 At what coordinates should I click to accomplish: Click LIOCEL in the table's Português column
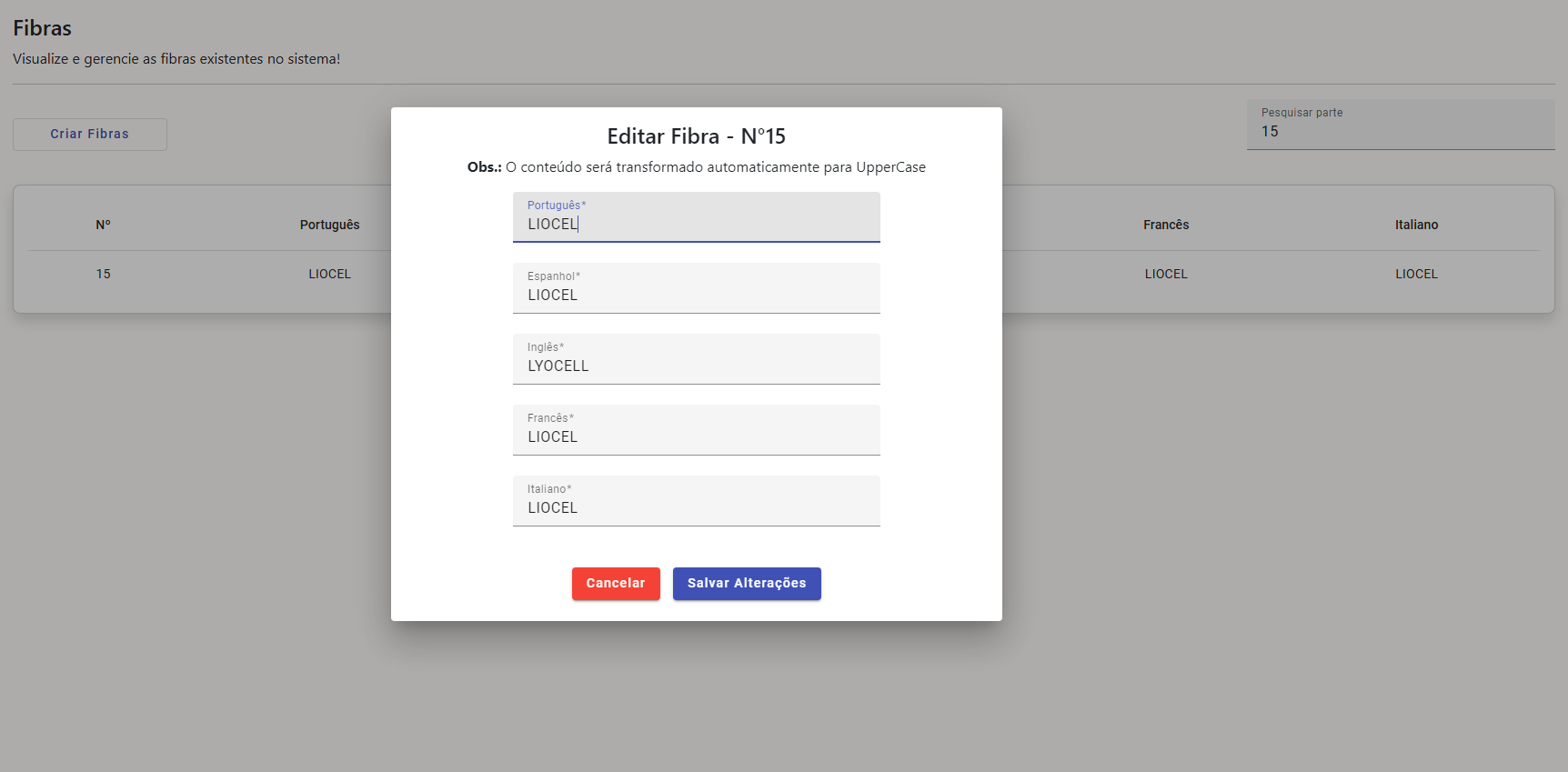click(x=329, y=274)
